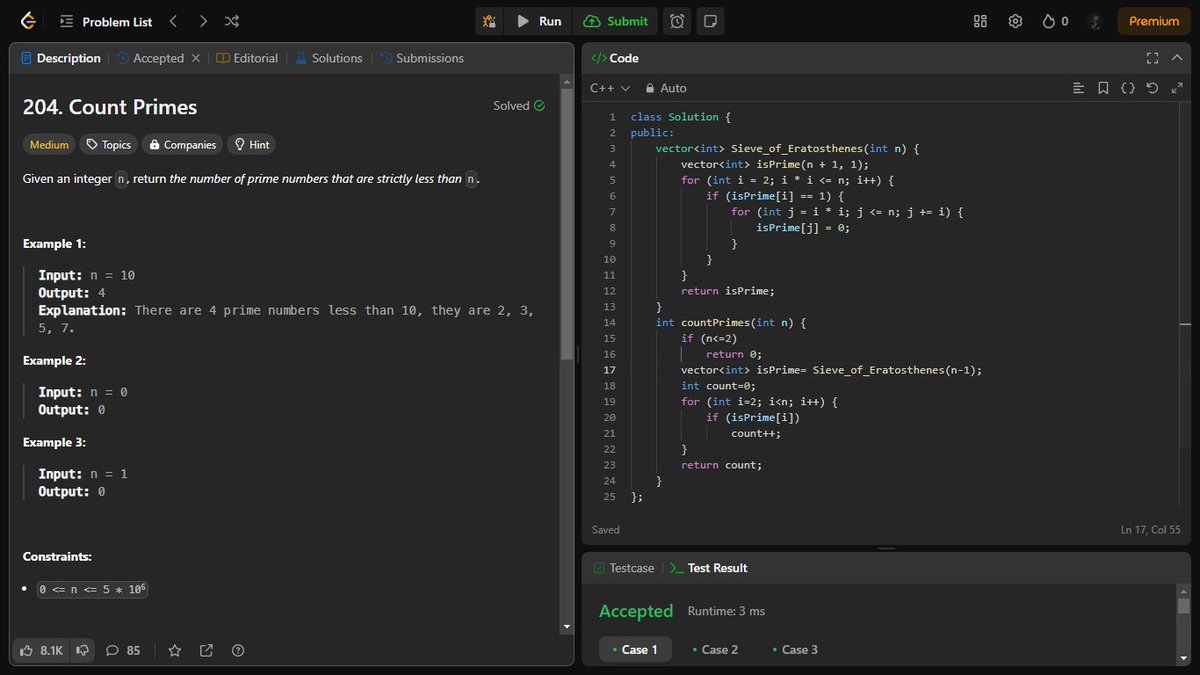Click the bookmark icon in editor toolbar
The width and height of the screenshot is (1200, 675).
[x=1103, y=88]
